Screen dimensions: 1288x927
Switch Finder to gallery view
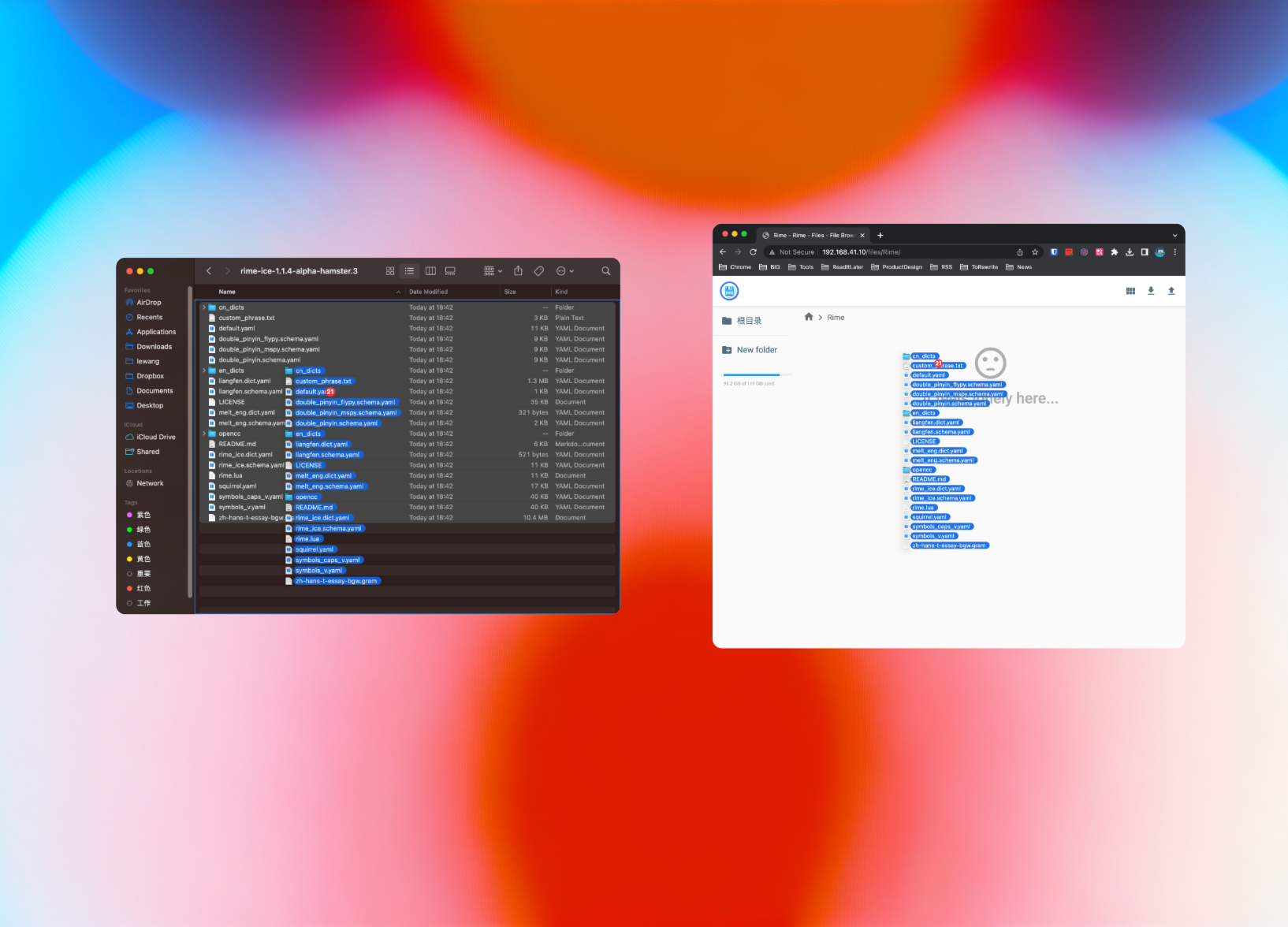coord(450,271)
